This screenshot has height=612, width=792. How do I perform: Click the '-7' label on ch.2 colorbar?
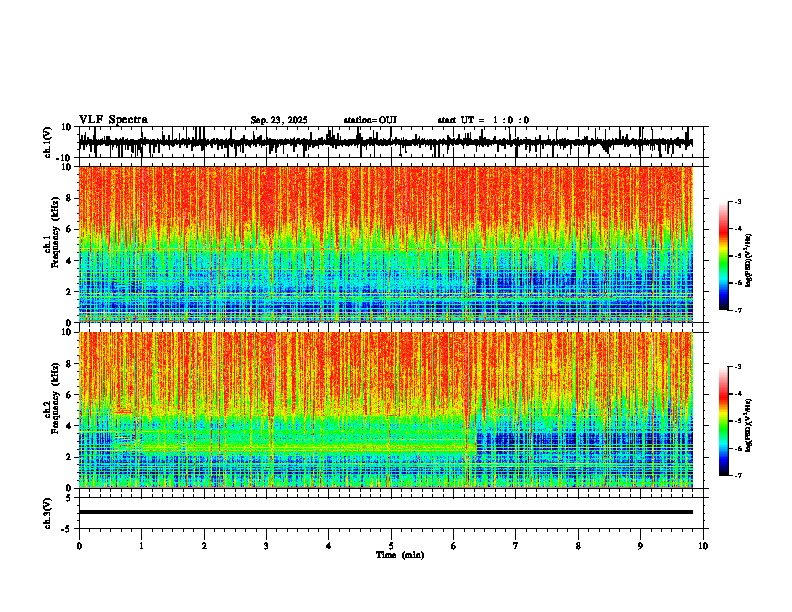(x=738, y=475)
